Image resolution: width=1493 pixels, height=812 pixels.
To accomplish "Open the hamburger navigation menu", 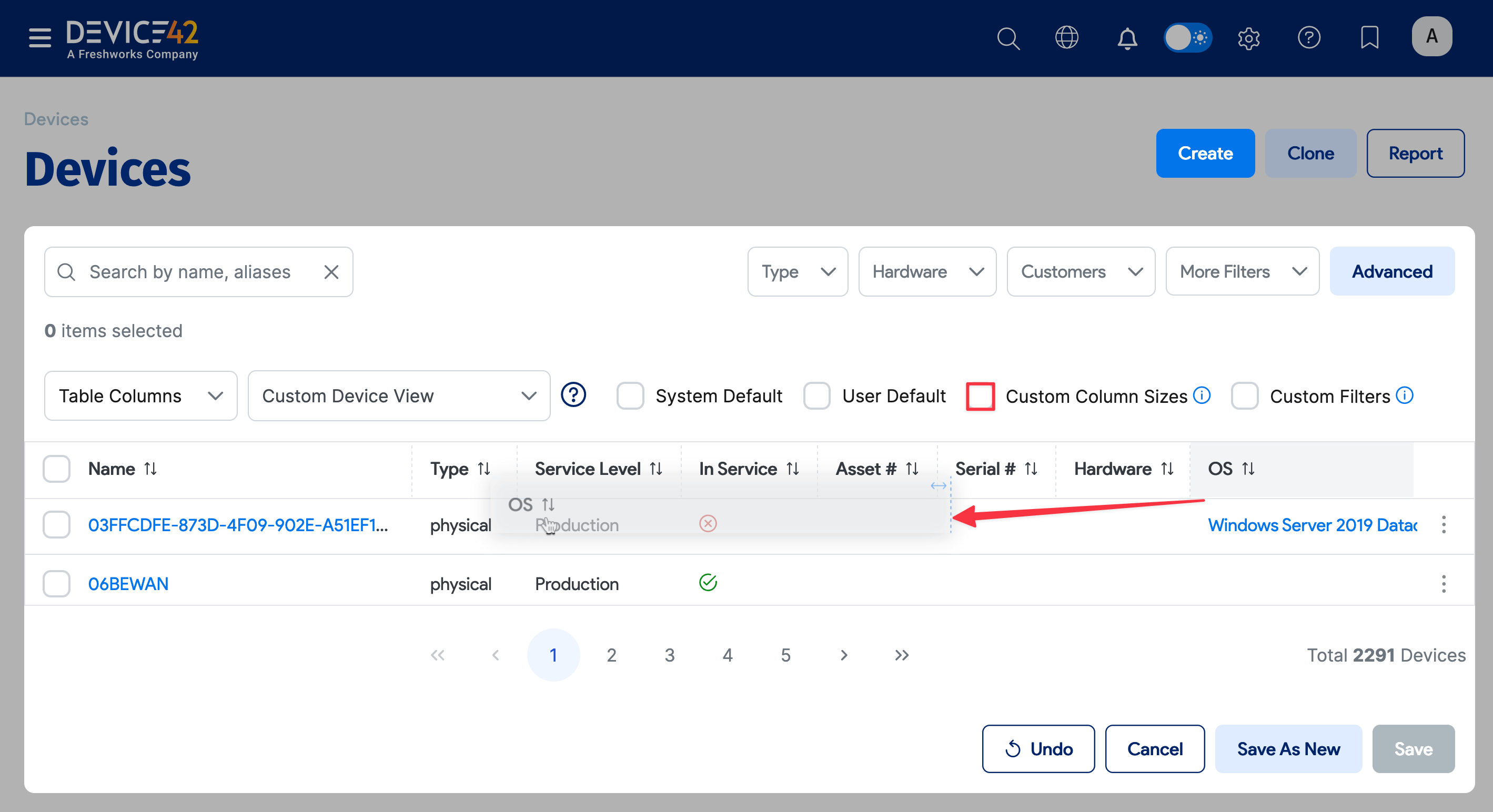I will (x=39, y=38).
